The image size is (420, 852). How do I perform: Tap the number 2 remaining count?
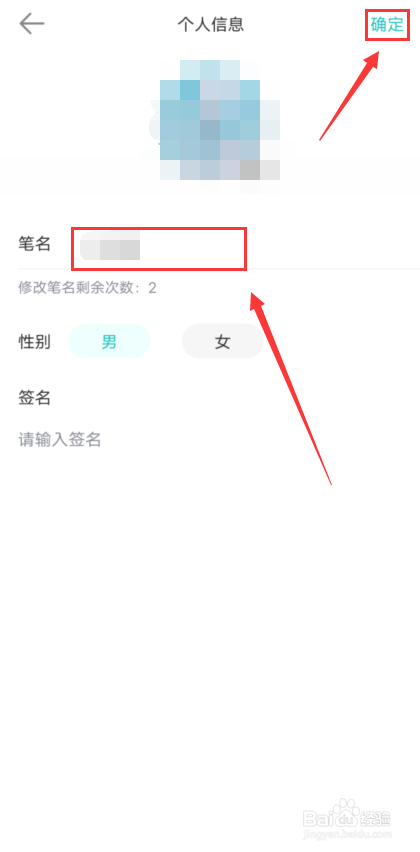[x=152, y=288]
